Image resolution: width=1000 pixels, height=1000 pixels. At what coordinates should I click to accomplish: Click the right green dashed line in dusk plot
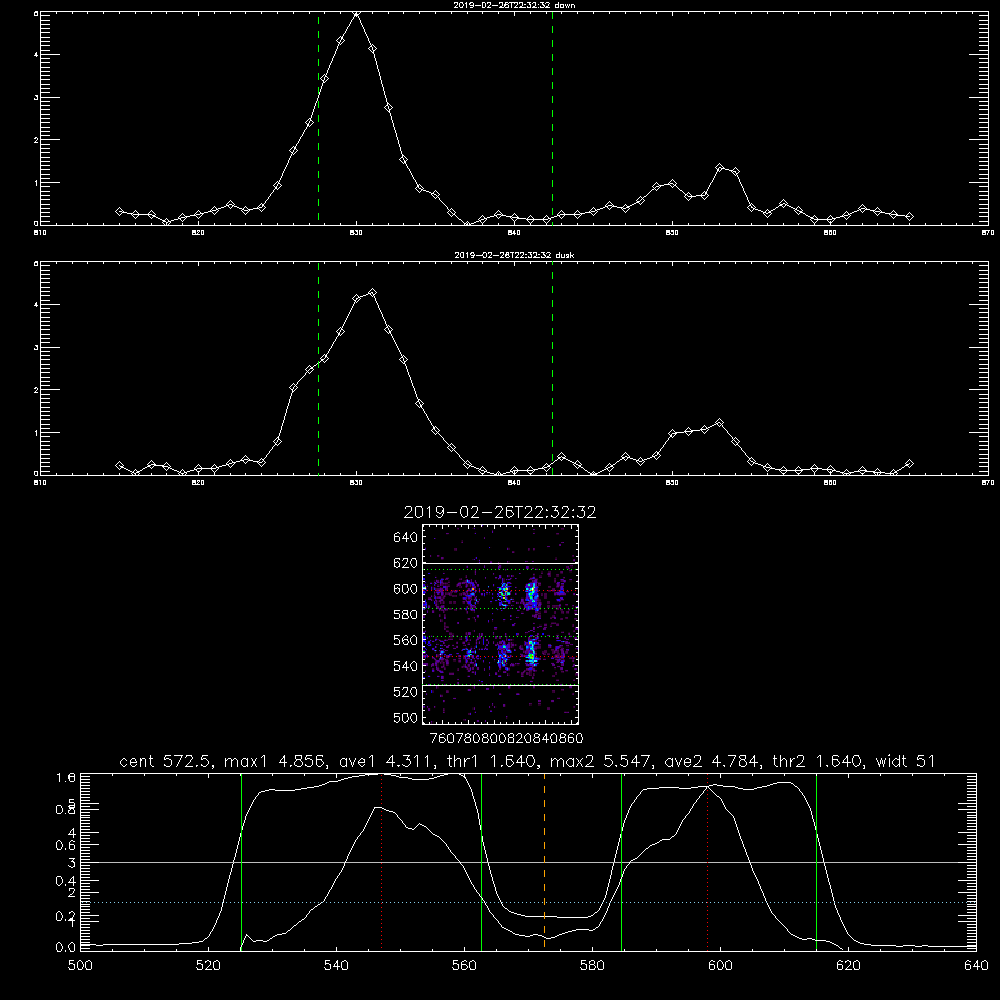552,369
